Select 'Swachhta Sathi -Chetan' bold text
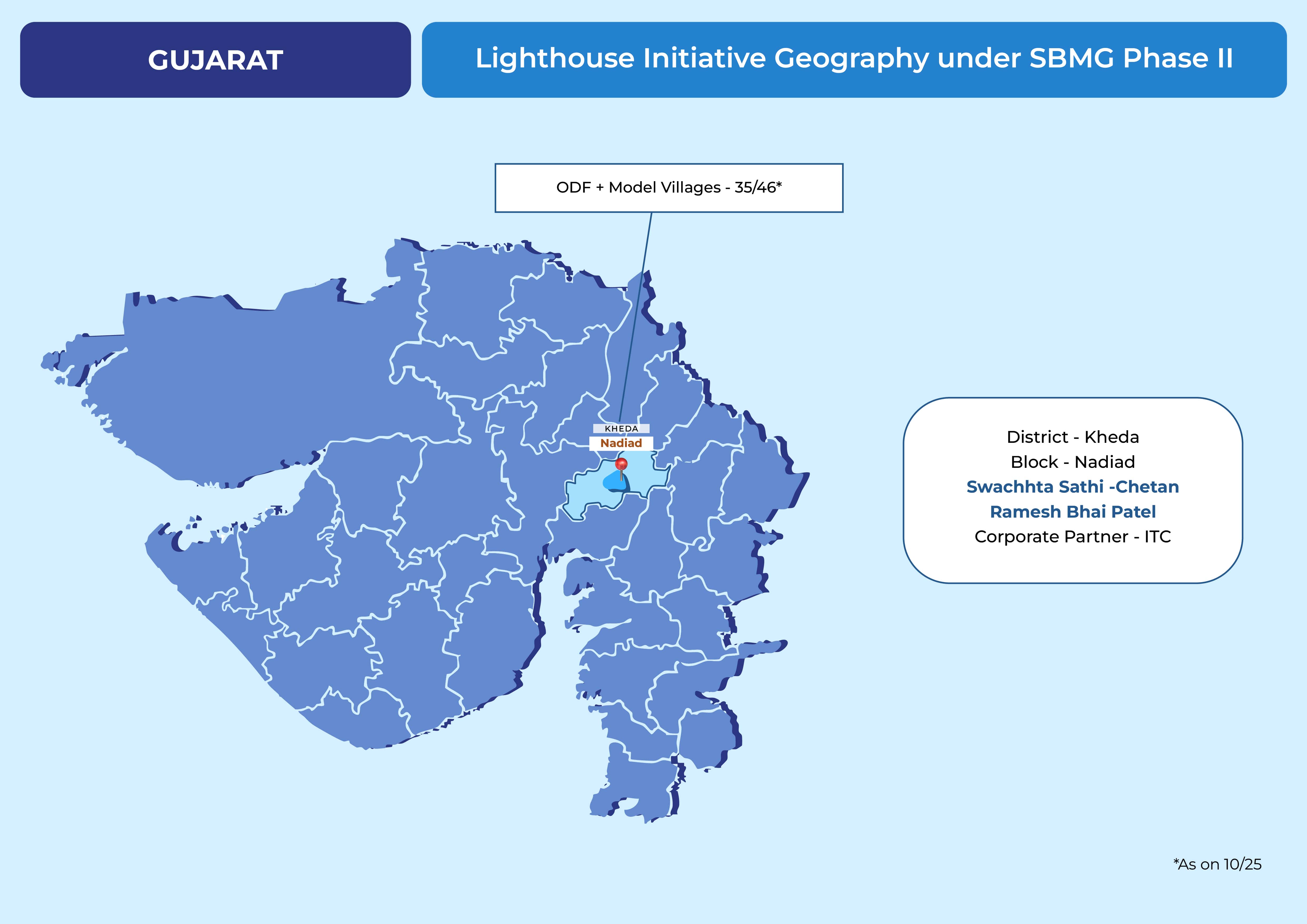Screen dimensions: 1307x924 click(1073, 487)
